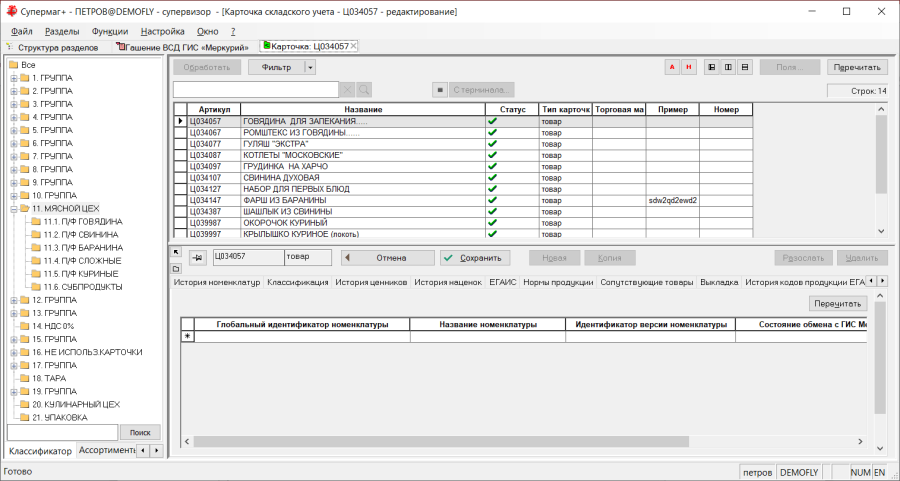Expand the 12. ГРУППА tree node
900x481 pixels.
point(13,300)
